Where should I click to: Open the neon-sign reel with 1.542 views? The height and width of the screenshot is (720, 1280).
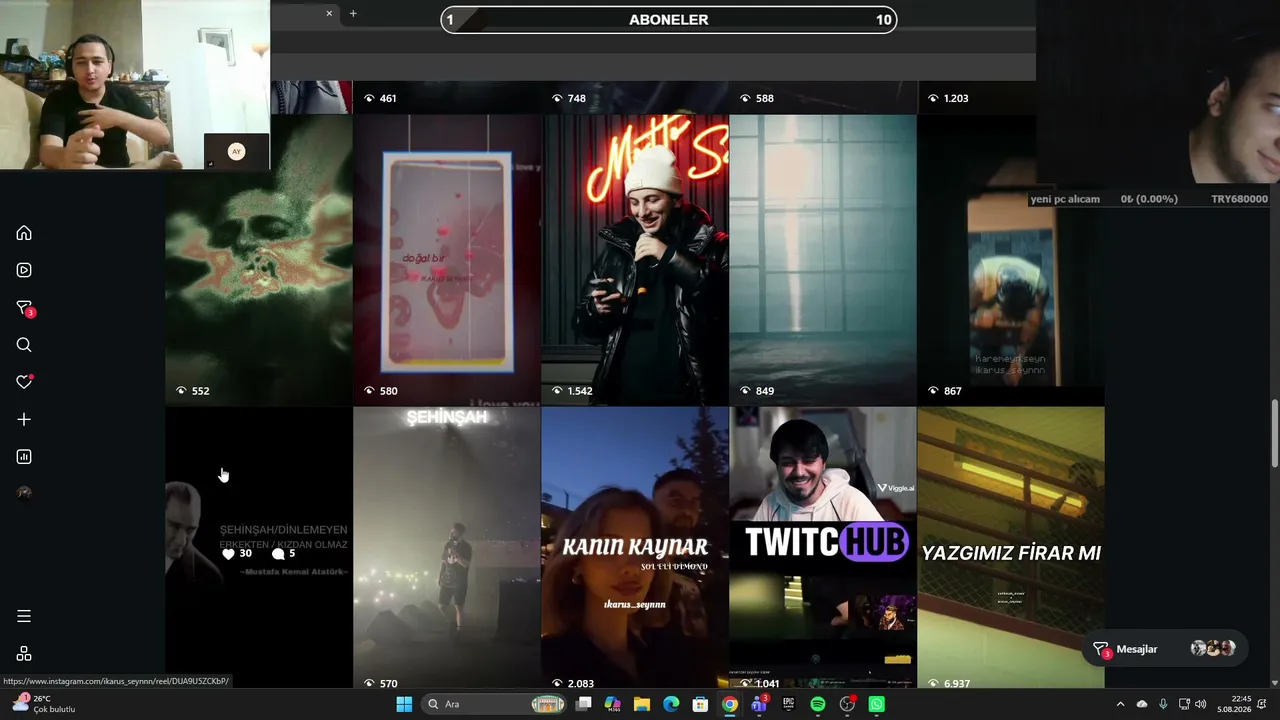(x=635, y=260)
